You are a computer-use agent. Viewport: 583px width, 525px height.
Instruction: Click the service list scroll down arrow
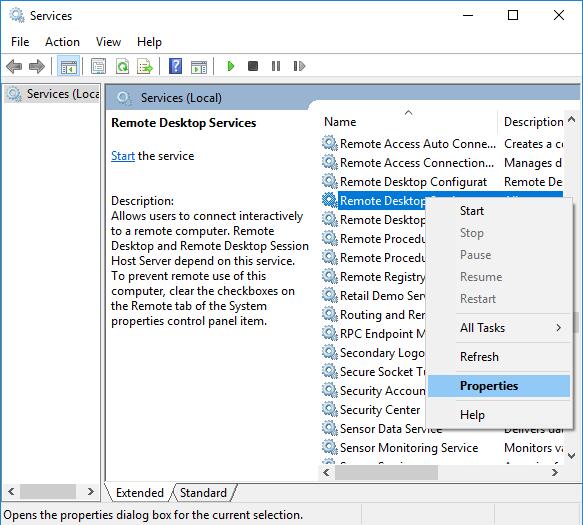pyautogui.click(x=572, y=455)
